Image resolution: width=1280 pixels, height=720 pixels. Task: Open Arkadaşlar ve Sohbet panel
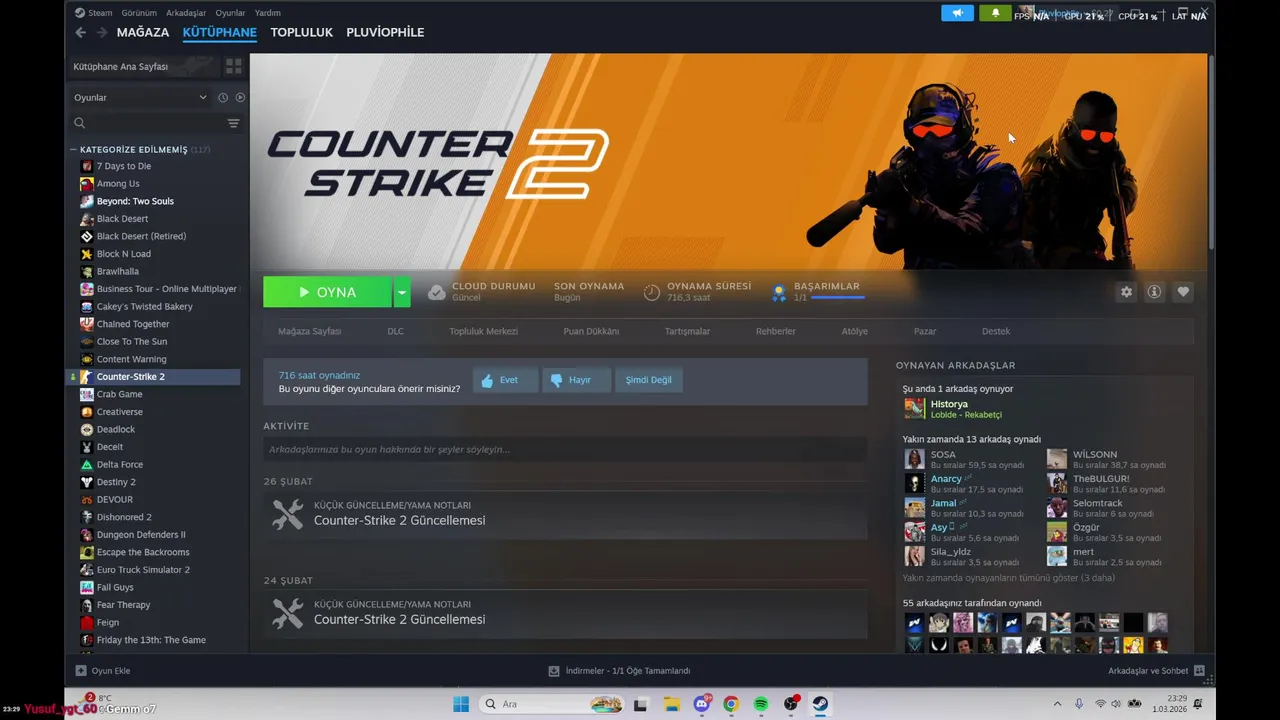[x=1156, y=671]
